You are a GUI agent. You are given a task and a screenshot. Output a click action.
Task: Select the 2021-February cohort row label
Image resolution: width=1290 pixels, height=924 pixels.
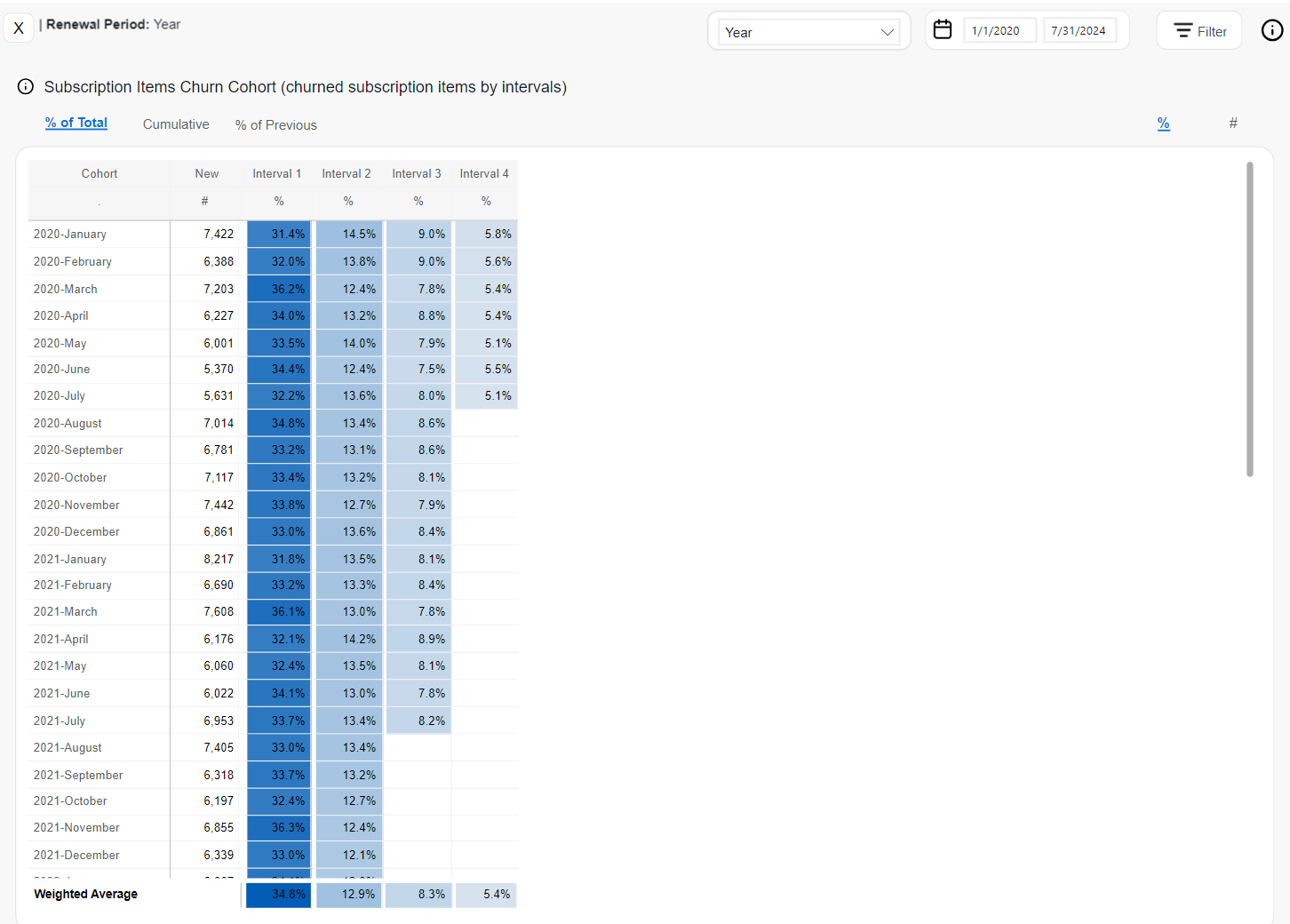pos(73,585)
